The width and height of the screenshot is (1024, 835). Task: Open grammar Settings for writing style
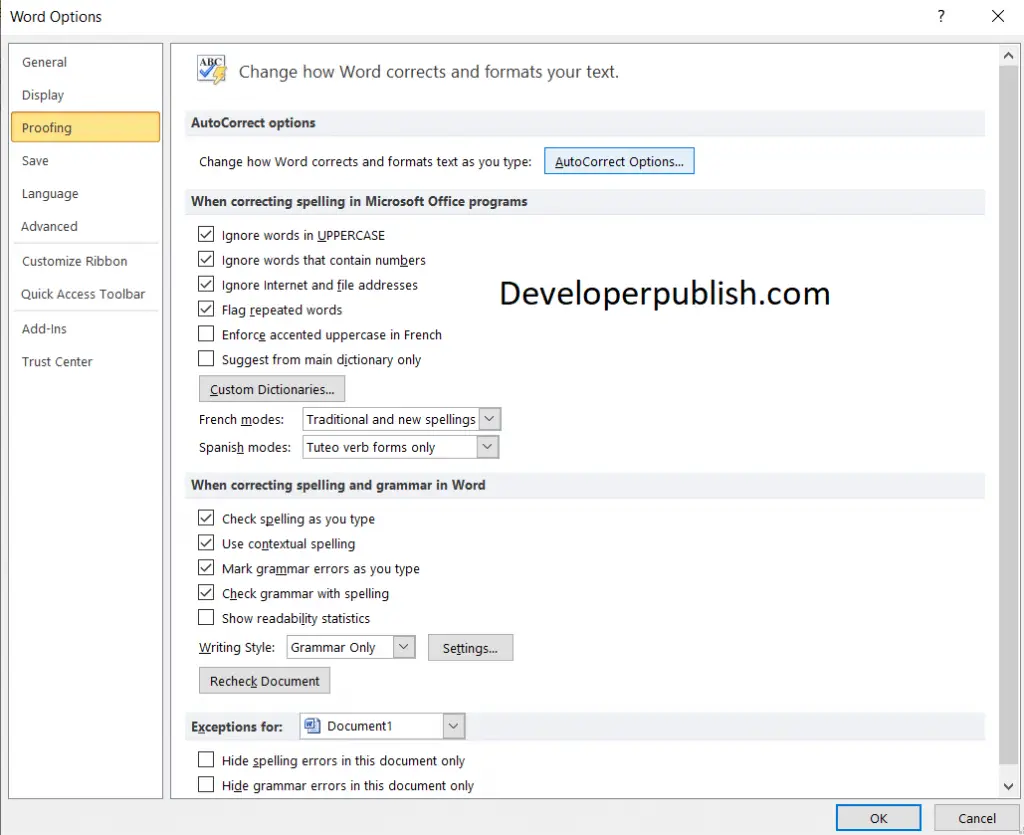coord(470,648)
